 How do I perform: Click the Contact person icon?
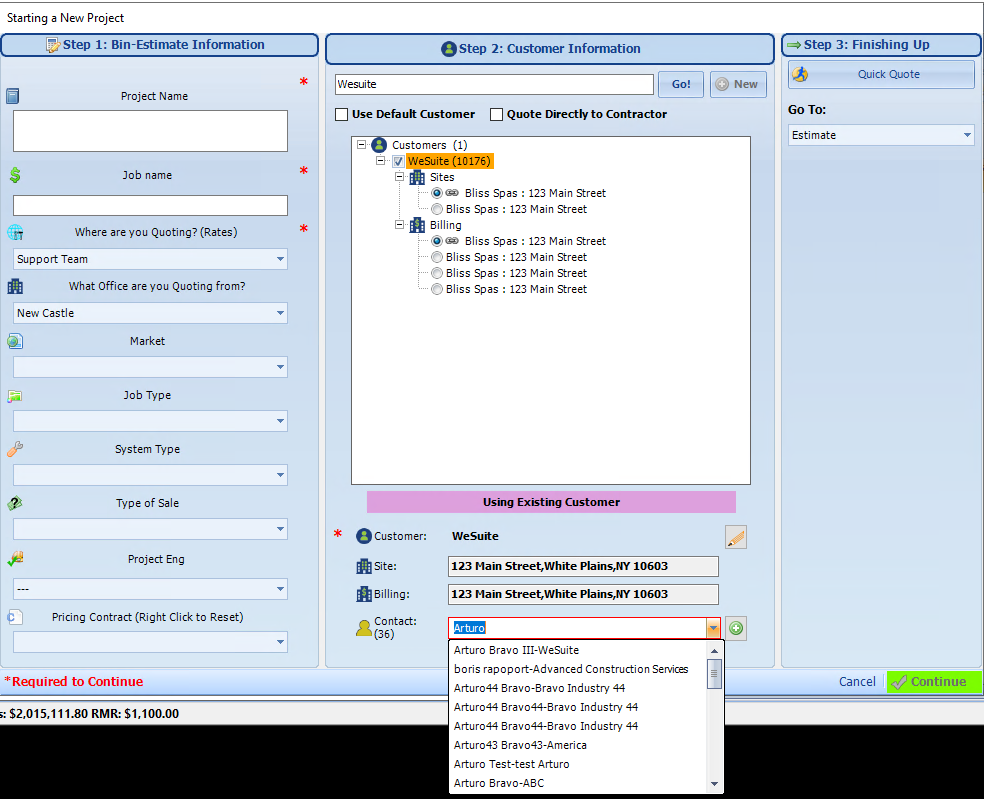click(364, 628)
